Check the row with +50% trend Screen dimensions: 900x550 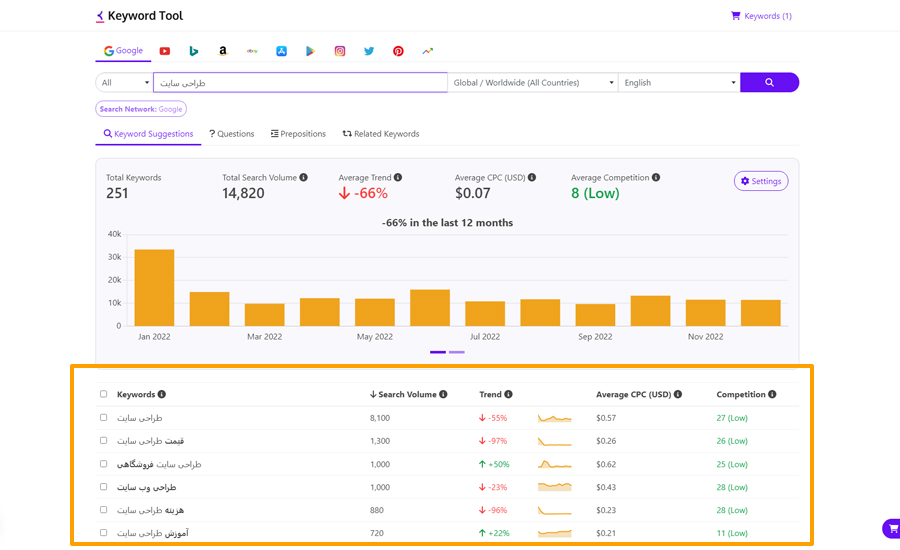(x=103, y=463)
